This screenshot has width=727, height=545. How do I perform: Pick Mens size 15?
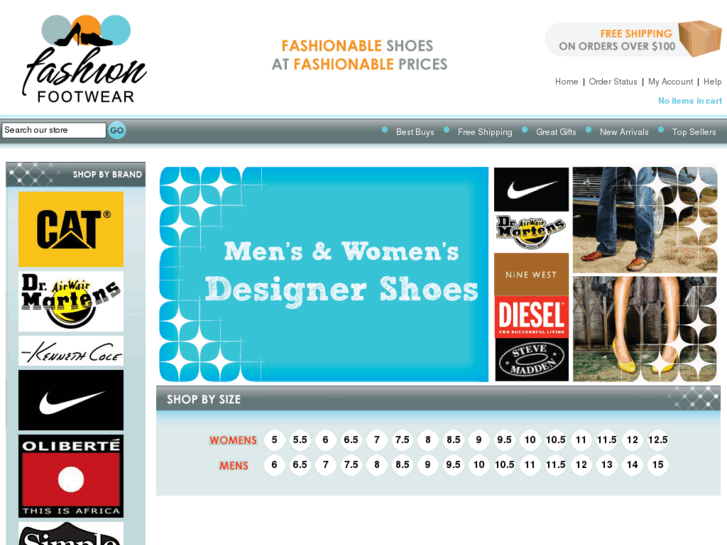point(658,465)
